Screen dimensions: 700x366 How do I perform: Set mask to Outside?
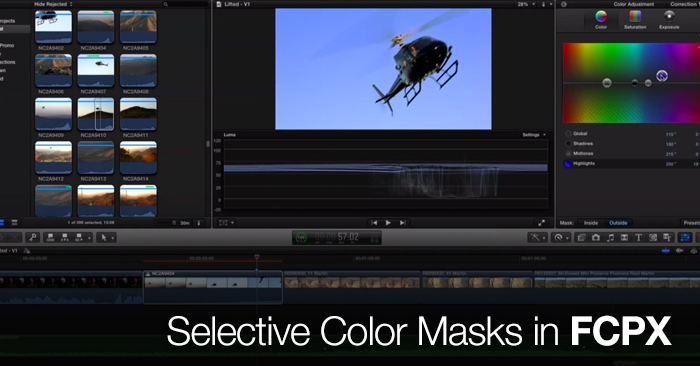click(x=618, y=223)
